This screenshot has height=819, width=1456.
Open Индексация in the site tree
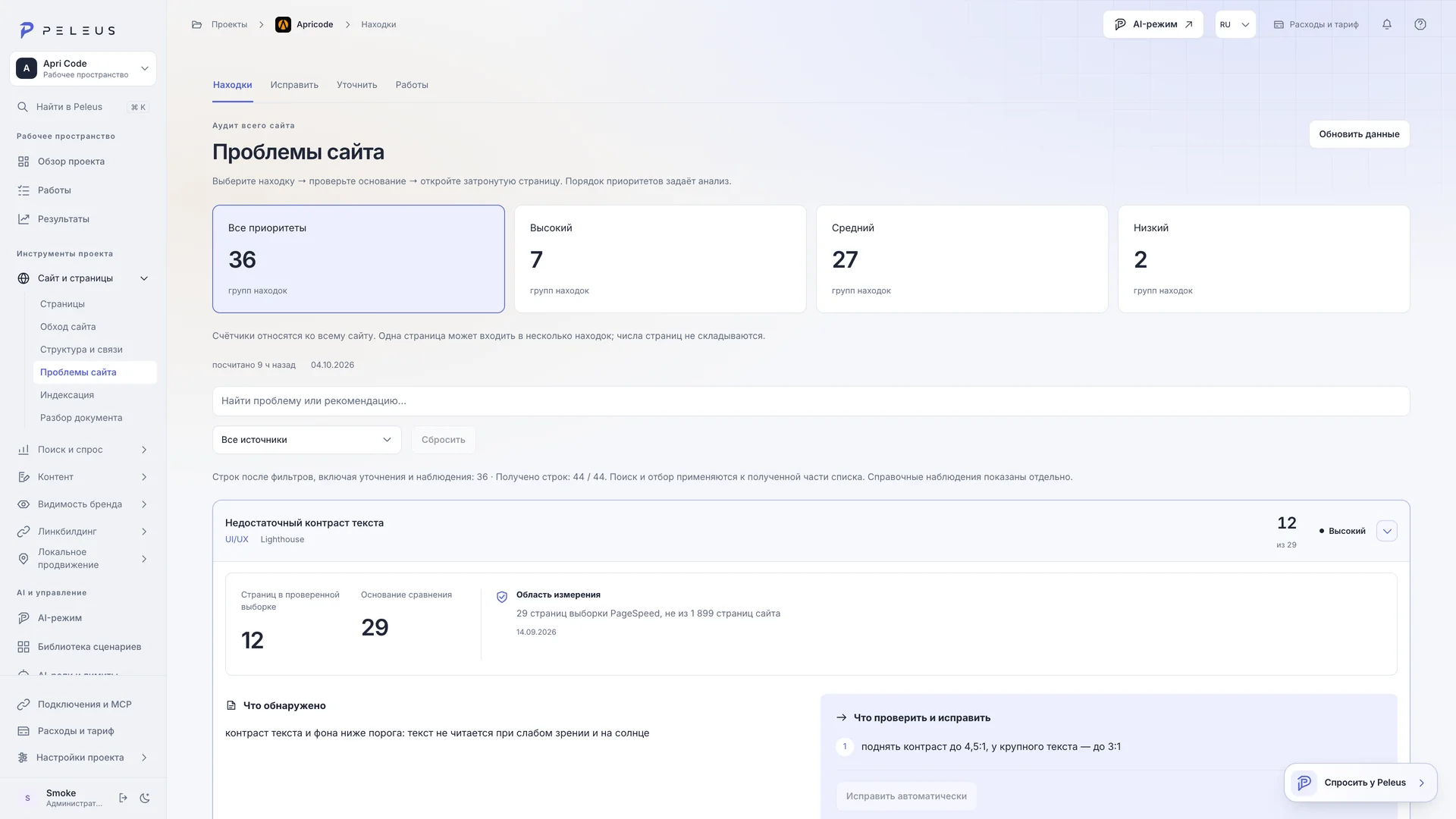click(x=67, y=395)
